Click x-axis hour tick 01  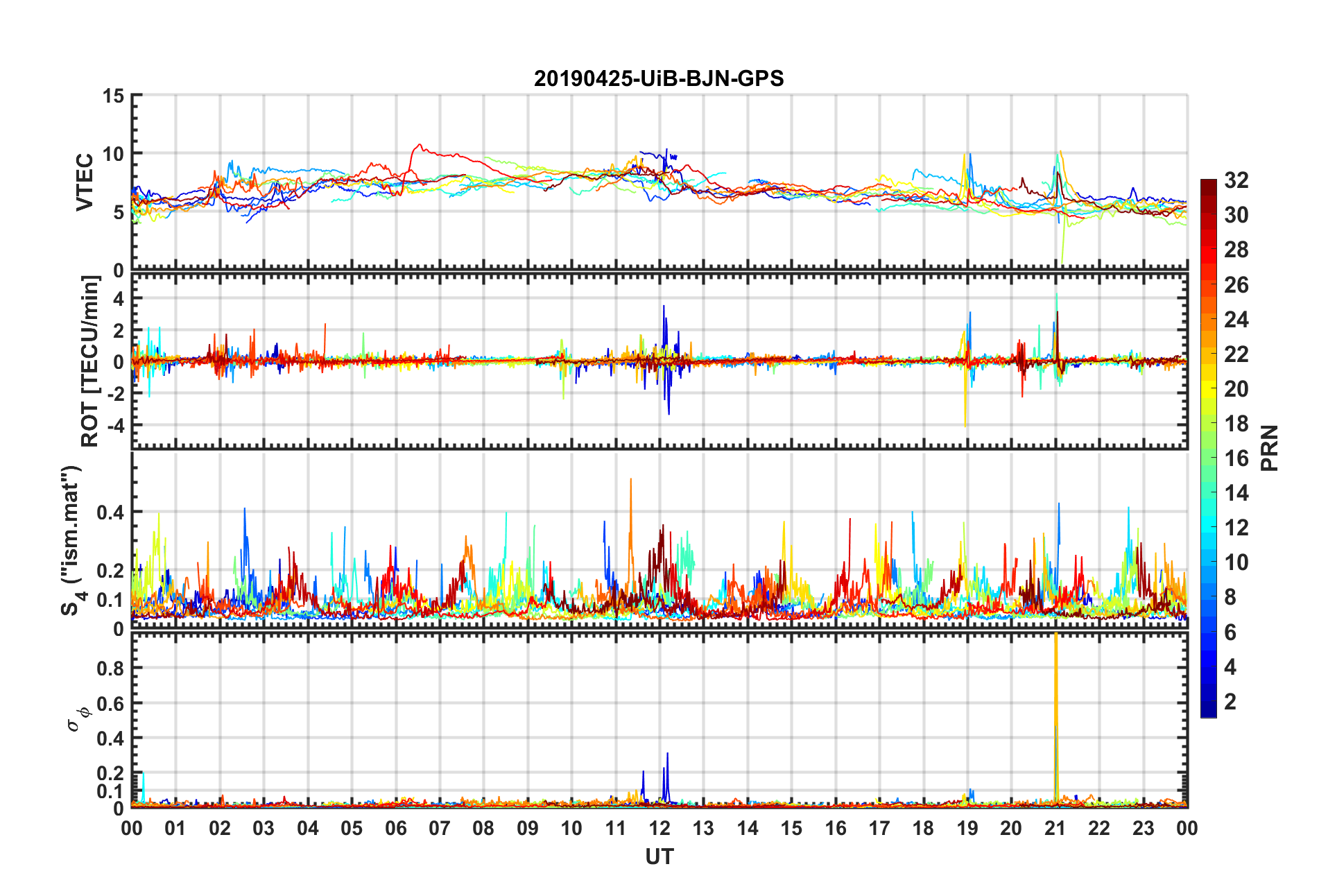175,828
